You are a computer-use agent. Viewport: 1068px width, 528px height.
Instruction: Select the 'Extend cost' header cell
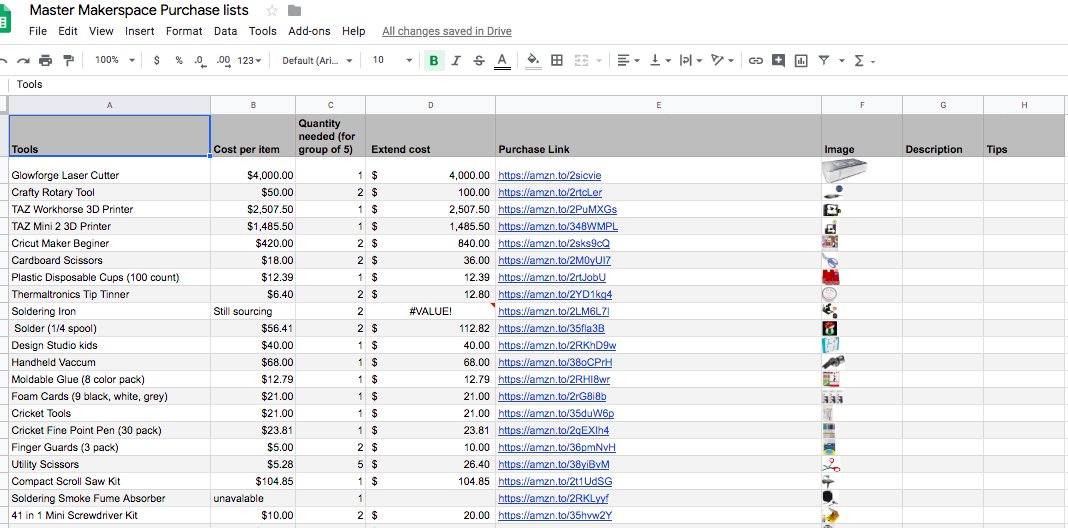[430, 136]
